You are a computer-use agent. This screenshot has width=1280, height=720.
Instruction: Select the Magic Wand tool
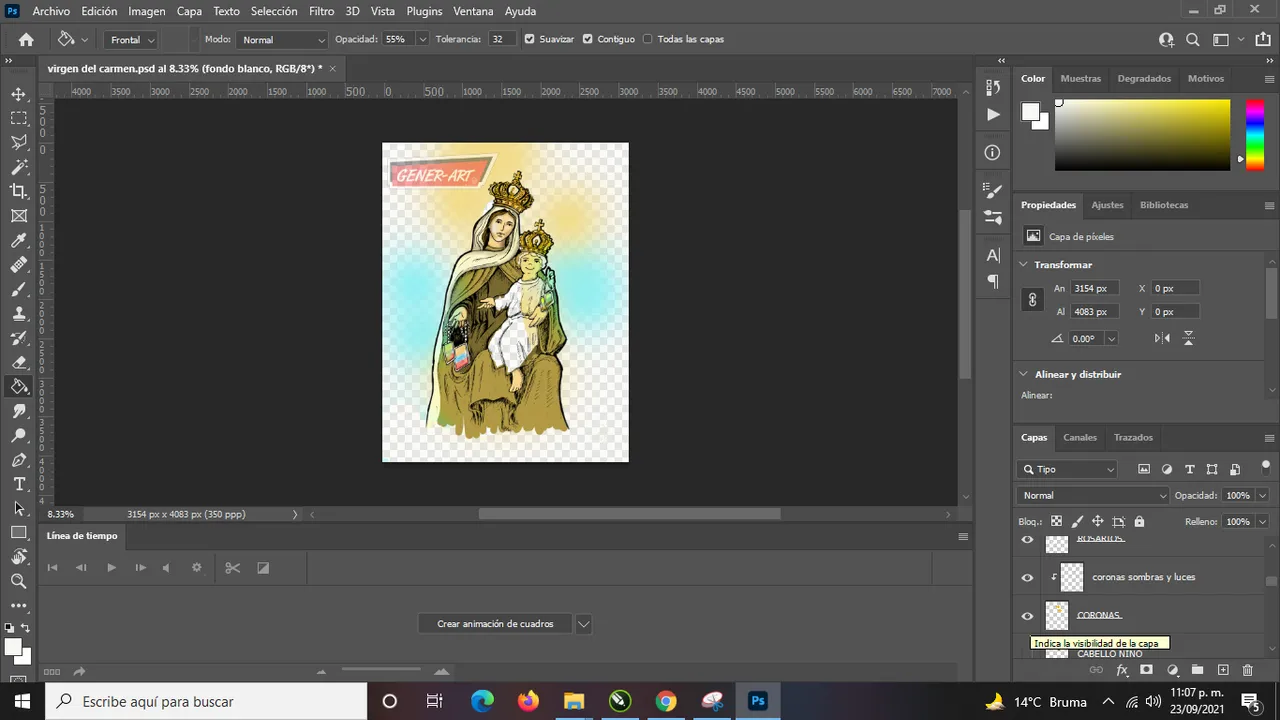(x=19, y=167)
